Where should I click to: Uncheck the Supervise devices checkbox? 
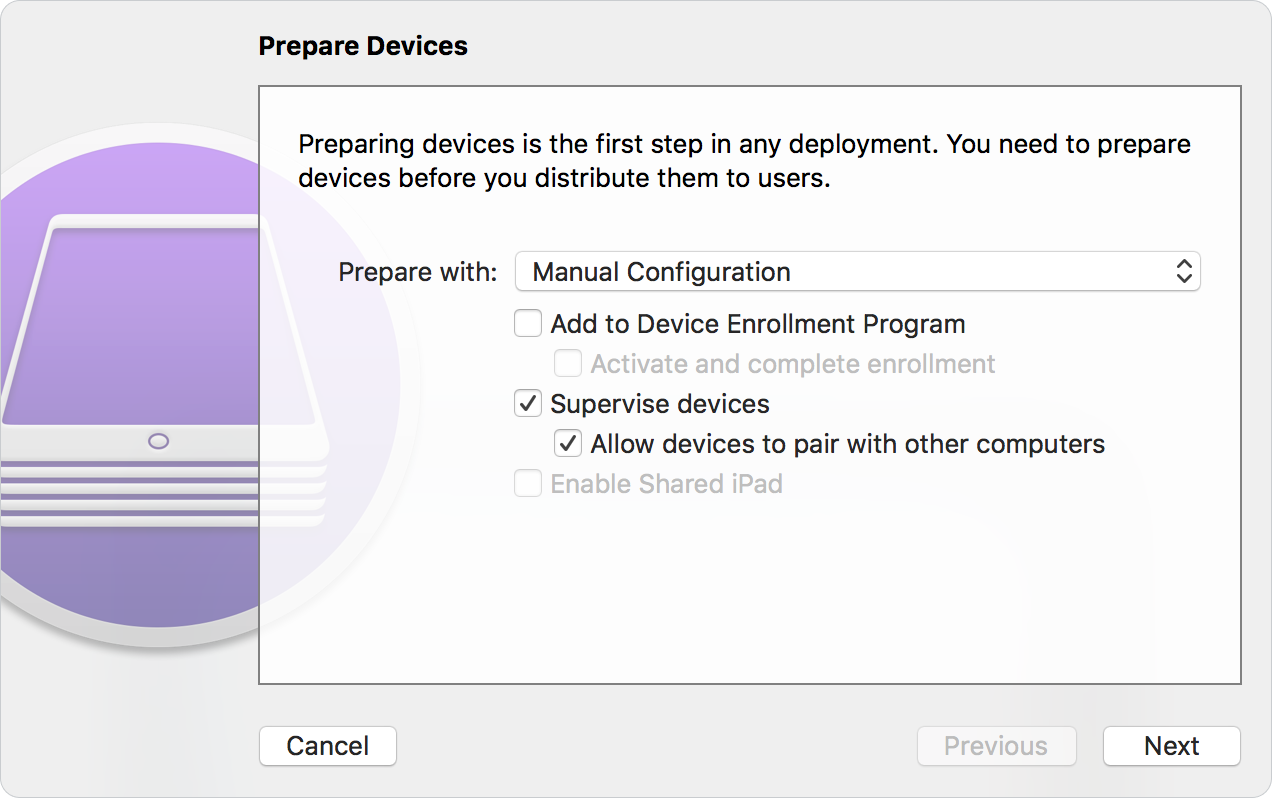(x=527, y=404)
